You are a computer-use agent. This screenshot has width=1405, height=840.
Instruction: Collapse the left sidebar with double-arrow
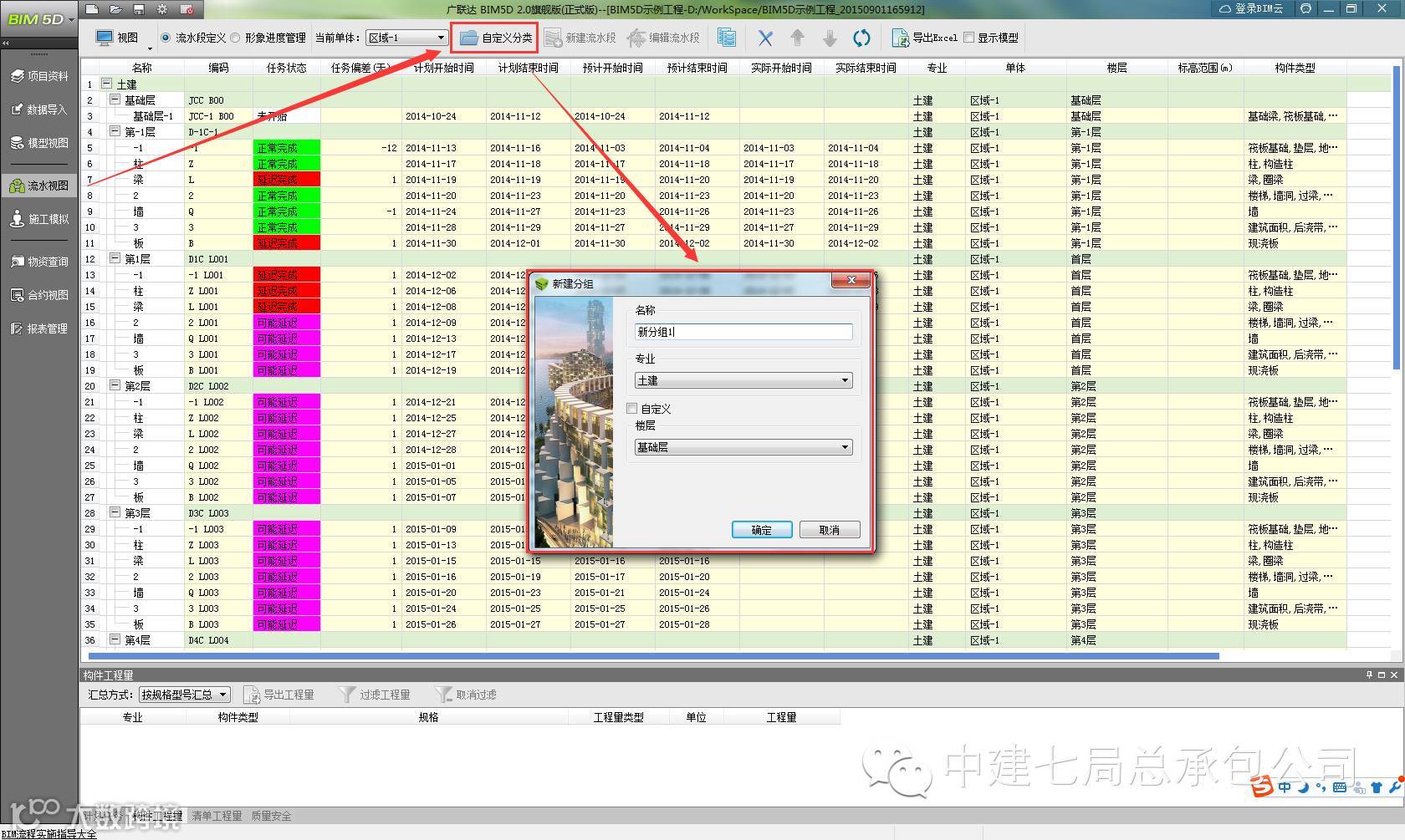[x=6, y=43]
